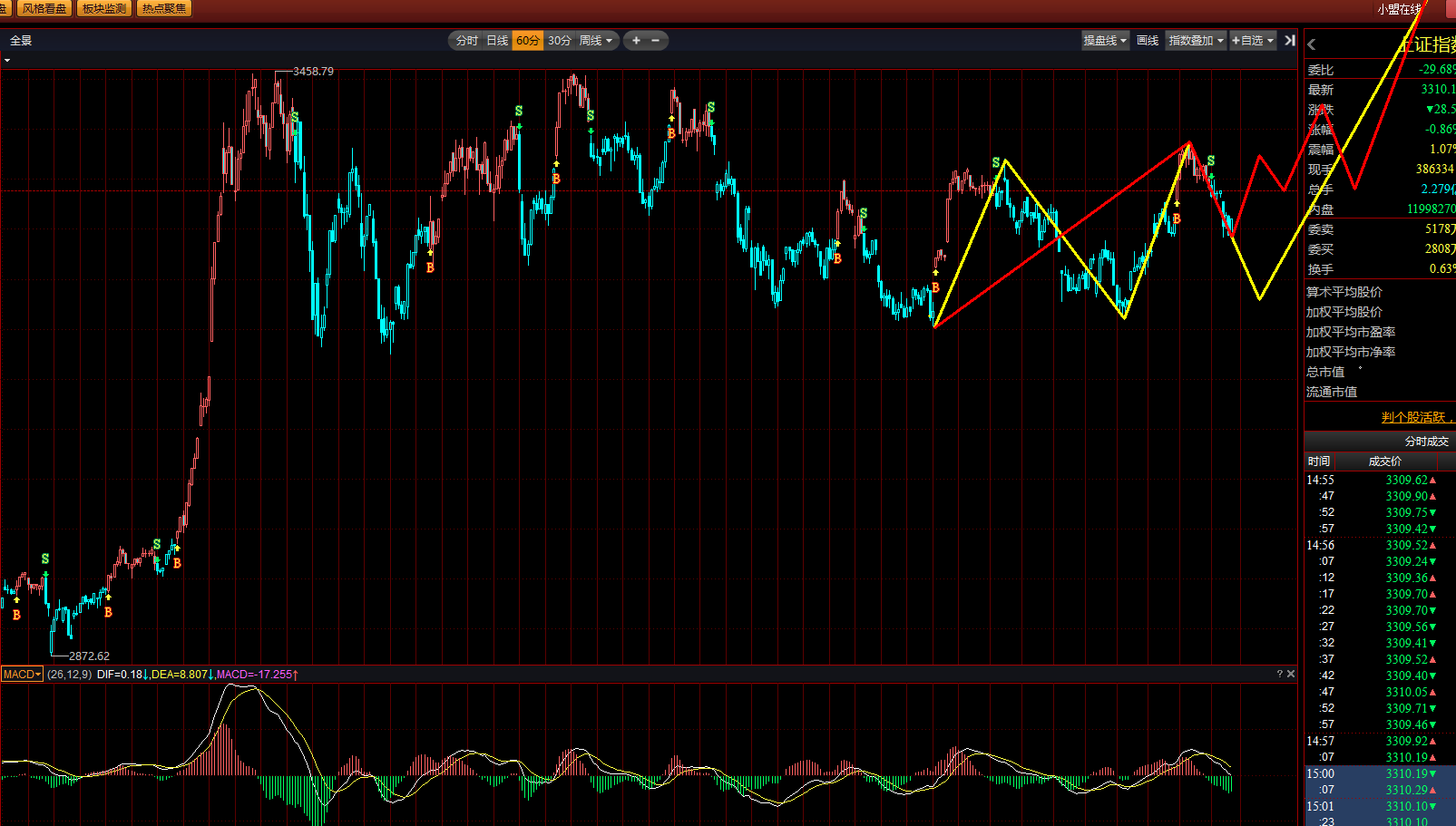Click the 3309.92 trade price
Image resolution: width=1456 pixels, height=826 pixels.
[1406, 741]
